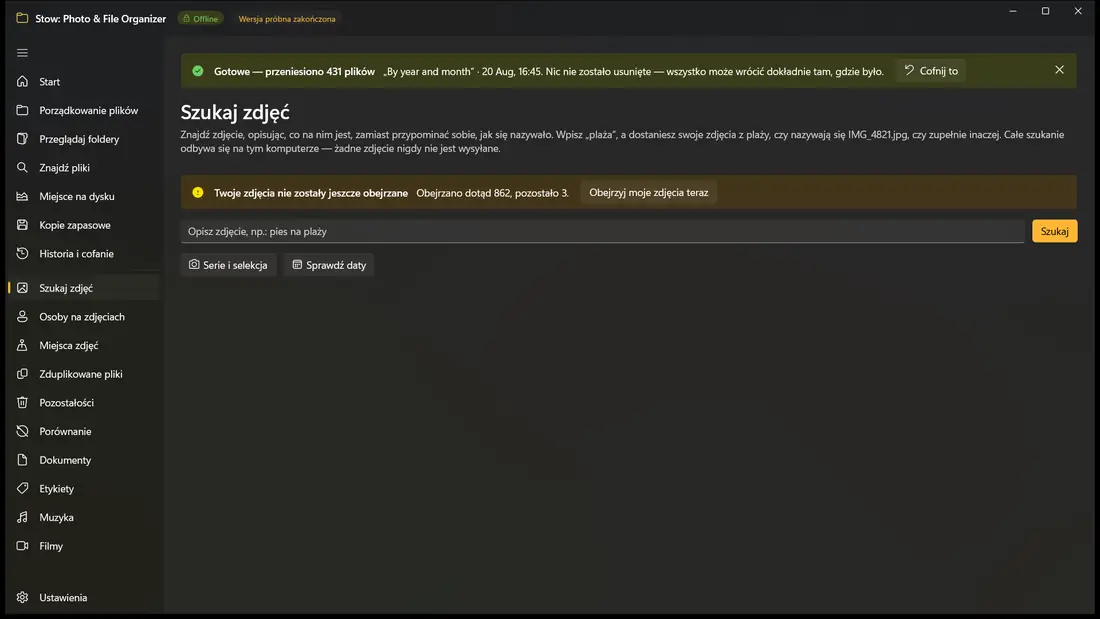Open Etykiety page
1100x619 pixels.
click(84, 488)
